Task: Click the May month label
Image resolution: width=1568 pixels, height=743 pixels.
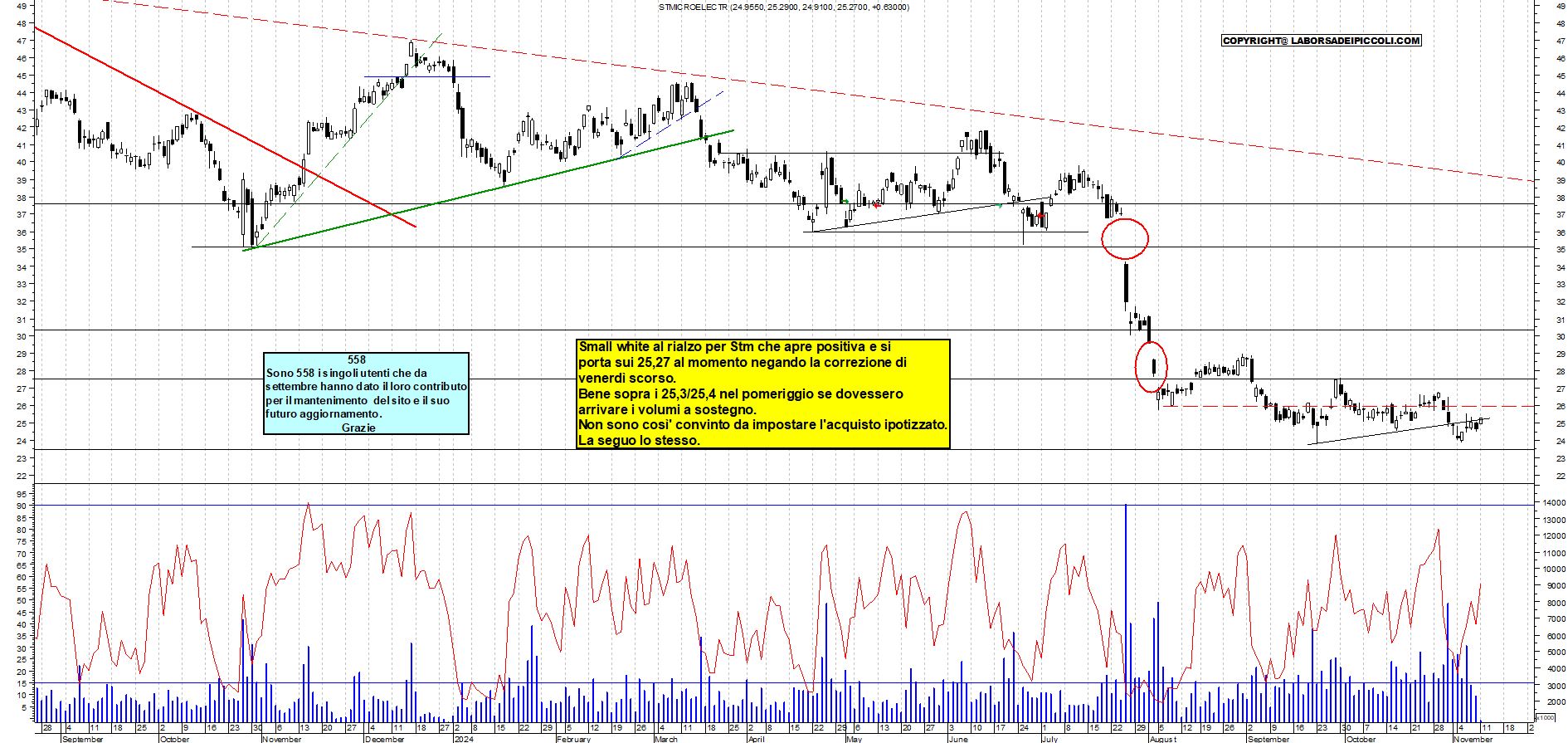Action: pyautogui.click(x=855, y=739)
